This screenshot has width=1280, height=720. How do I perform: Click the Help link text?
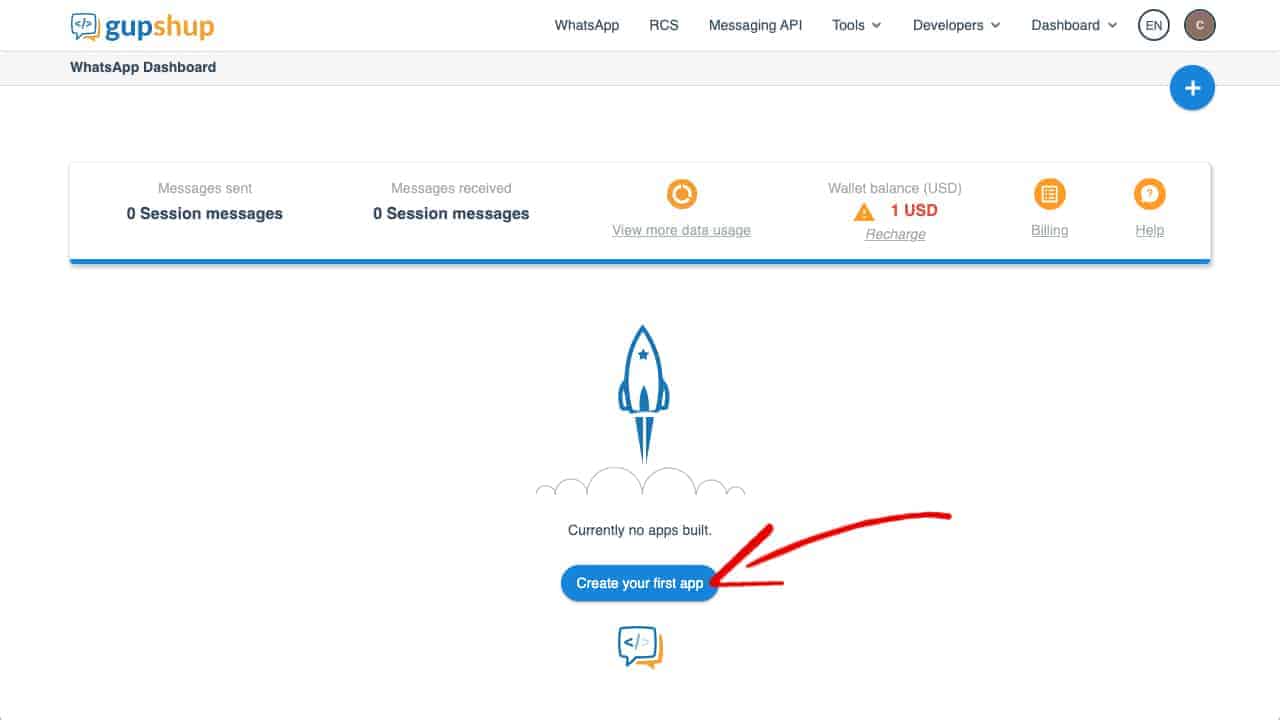click(x=1150, y=230)
